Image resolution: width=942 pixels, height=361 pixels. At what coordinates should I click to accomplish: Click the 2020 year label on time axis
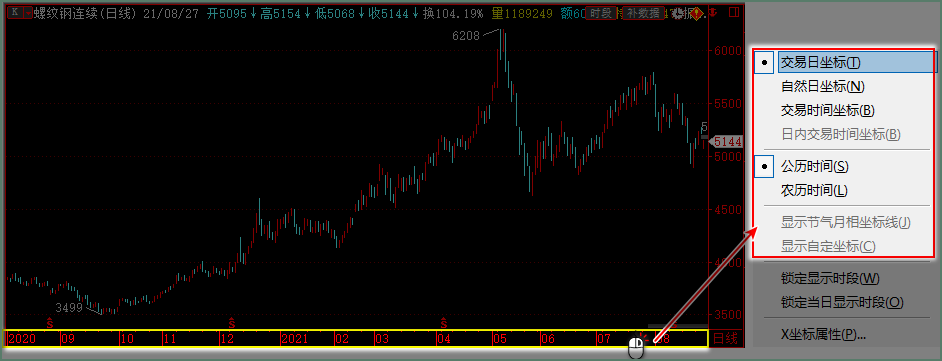coord(21,339)
